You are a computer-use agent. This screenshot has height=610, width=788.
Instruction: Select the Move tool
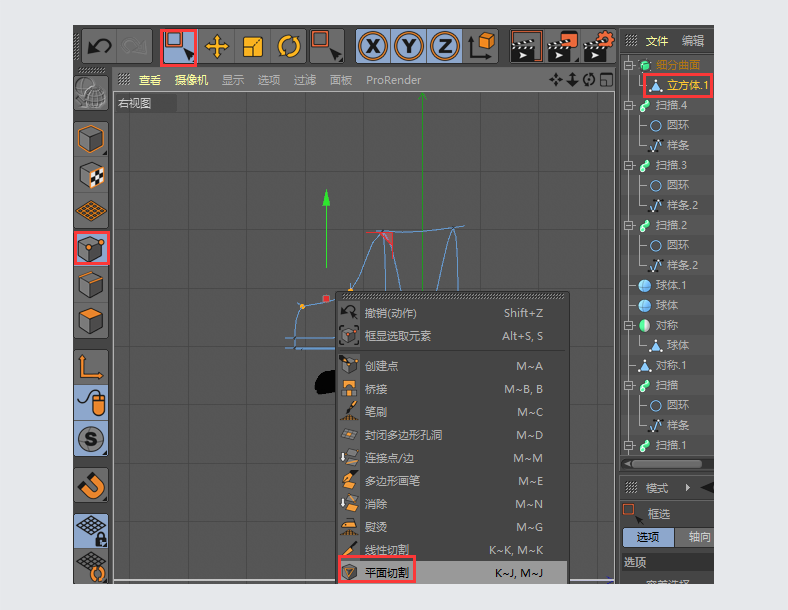pos(217,47)
